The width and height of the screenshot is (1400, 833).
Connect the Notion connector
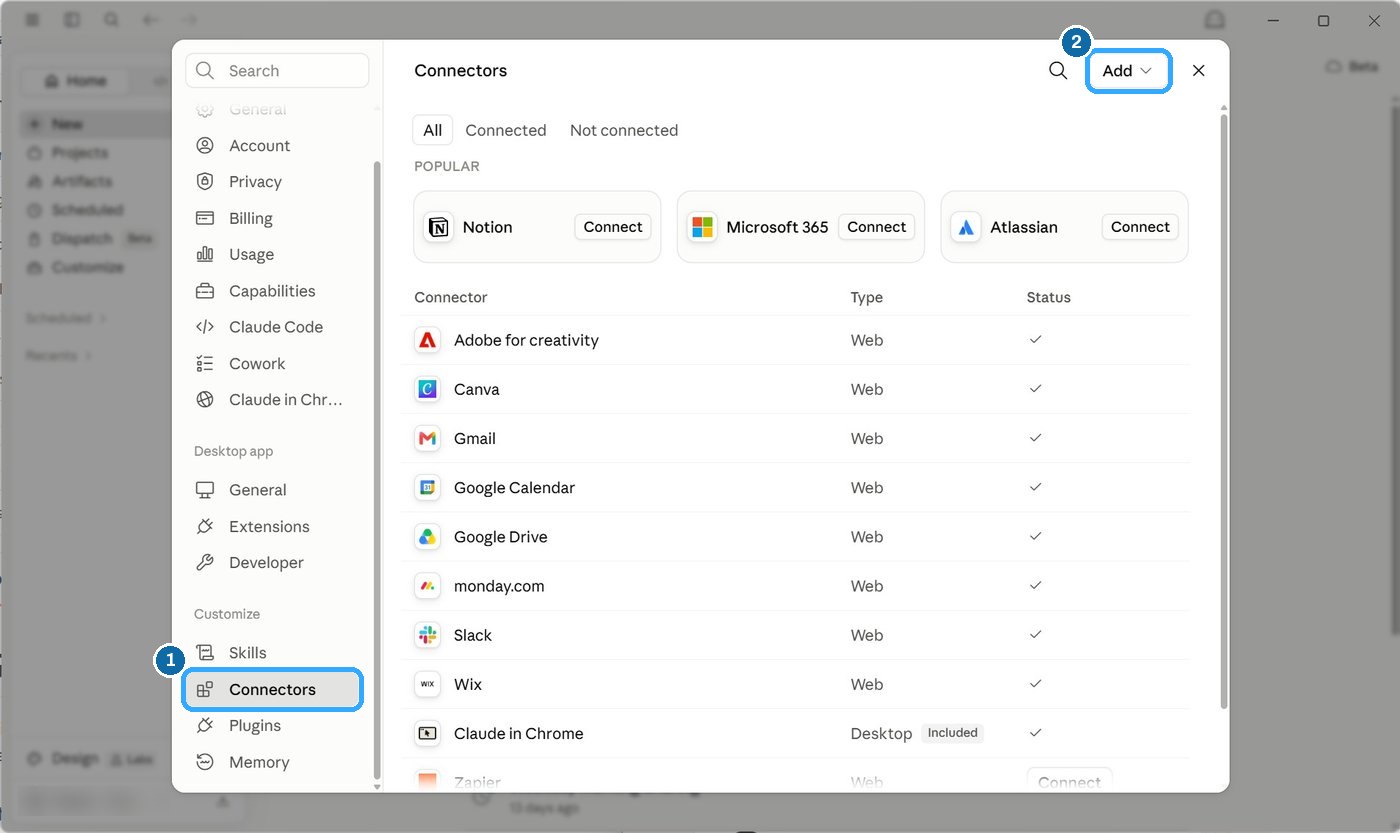[613, 227]
